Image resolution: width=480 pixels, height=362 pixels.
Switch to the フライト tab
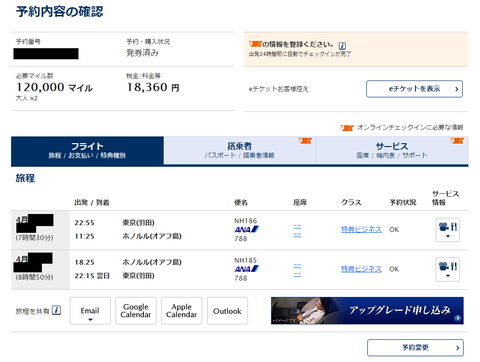click(x=87, y=150)
